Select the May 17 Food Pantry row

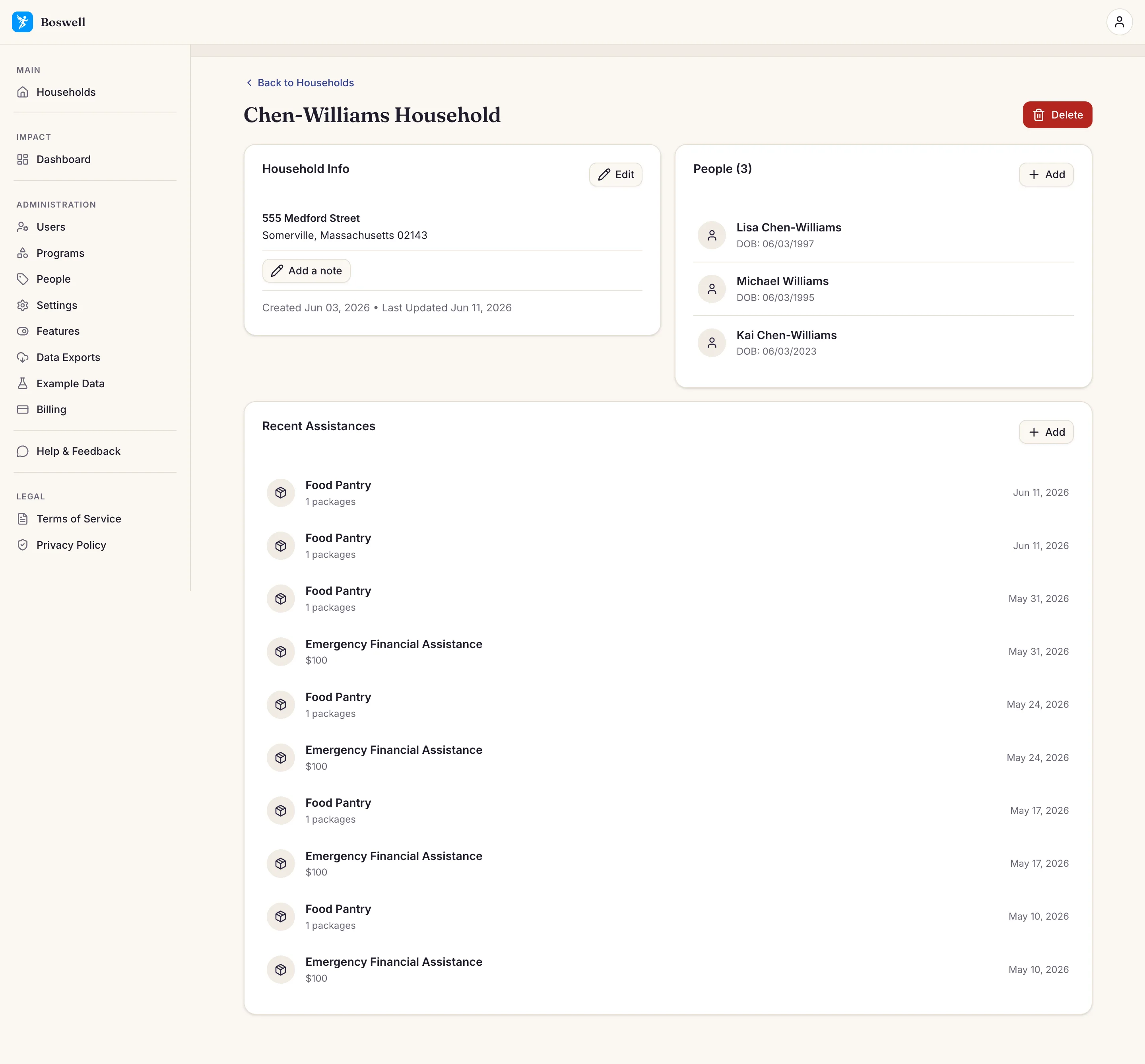pos(668,811)
